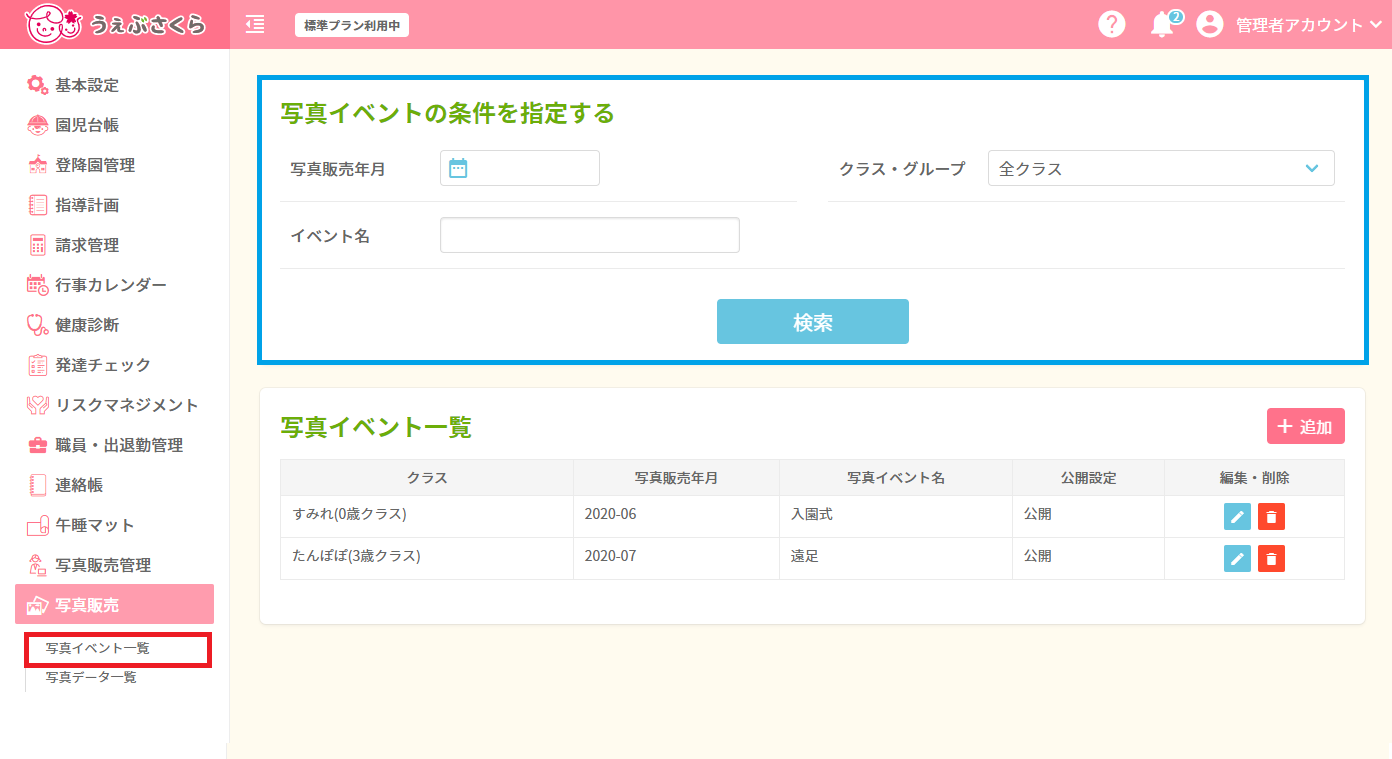This screenshot has width=1392, height=759.
Task: Click the user avatar icon
Action: coord(1210,25)
